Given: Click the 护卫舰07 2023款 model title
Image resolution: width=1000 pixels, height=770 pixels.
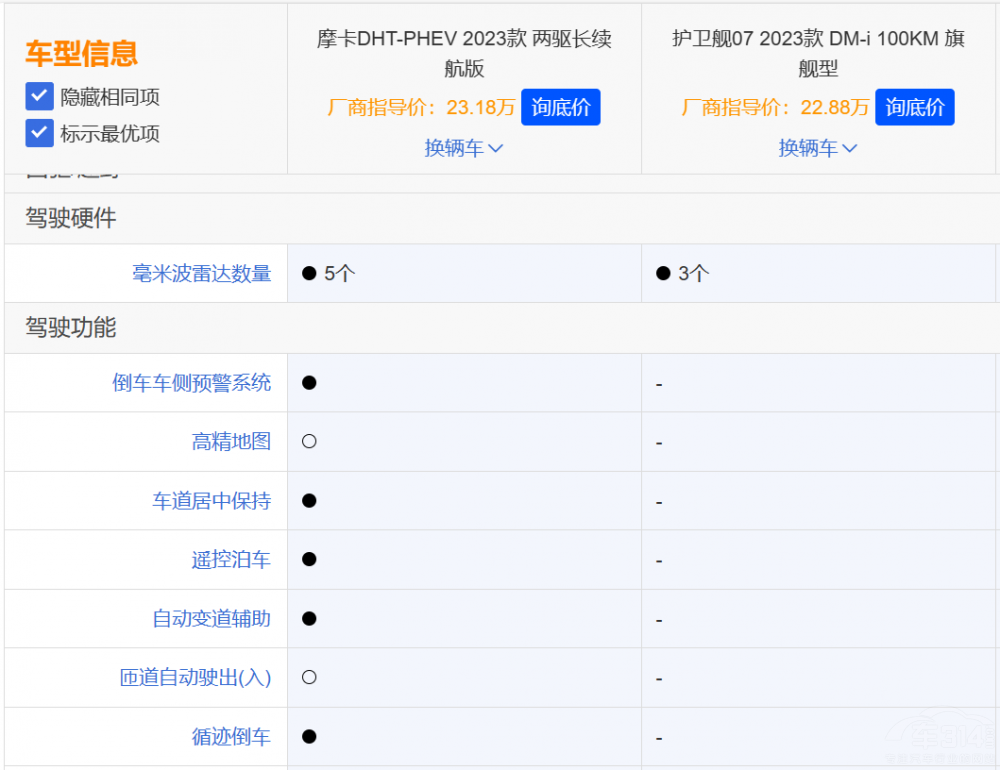Looking at the screenshot, I should click(x=818, y=53).
